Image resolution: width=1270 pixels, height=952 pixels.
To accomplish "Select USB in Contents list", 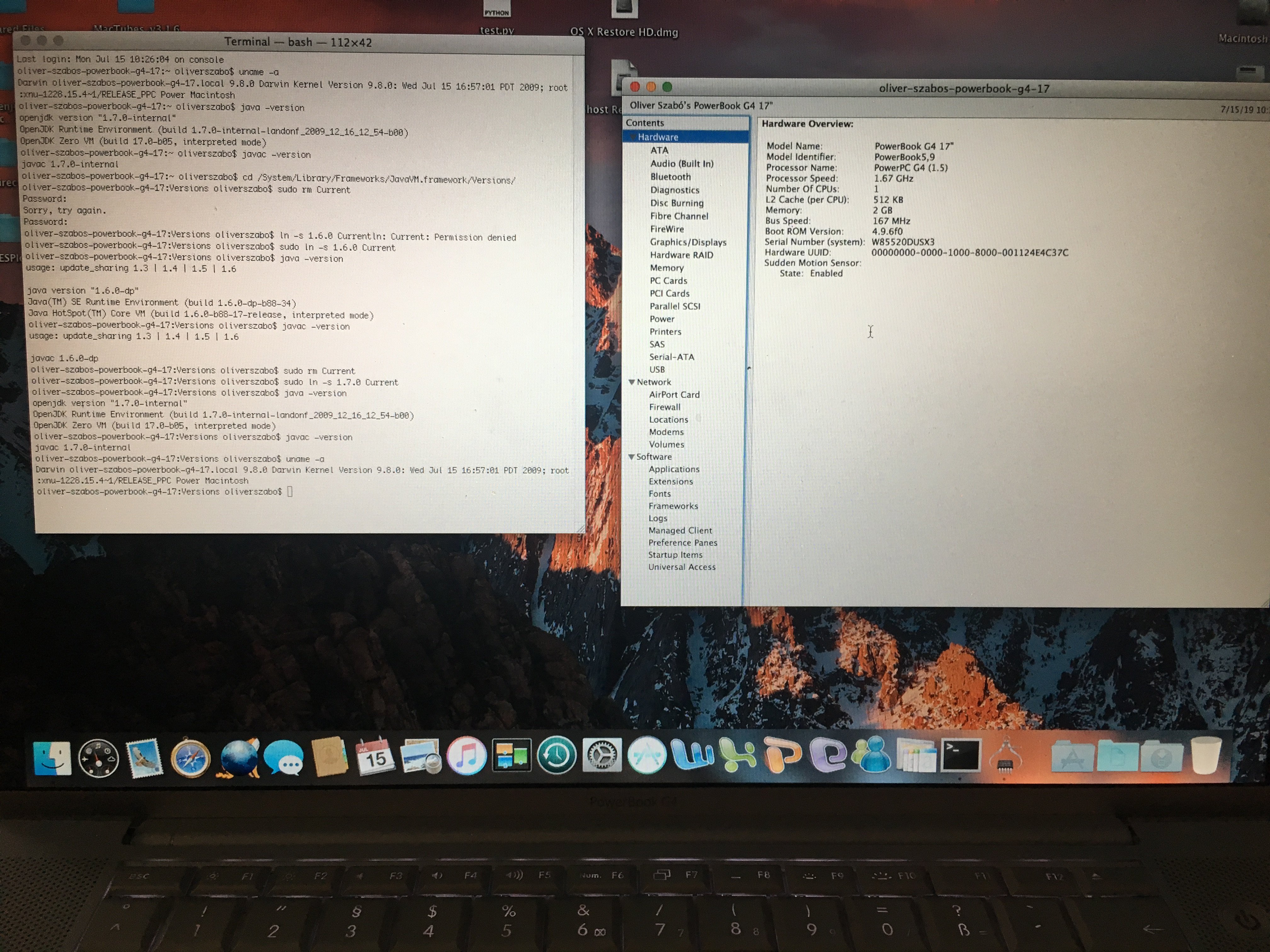I will click(657, 370).
